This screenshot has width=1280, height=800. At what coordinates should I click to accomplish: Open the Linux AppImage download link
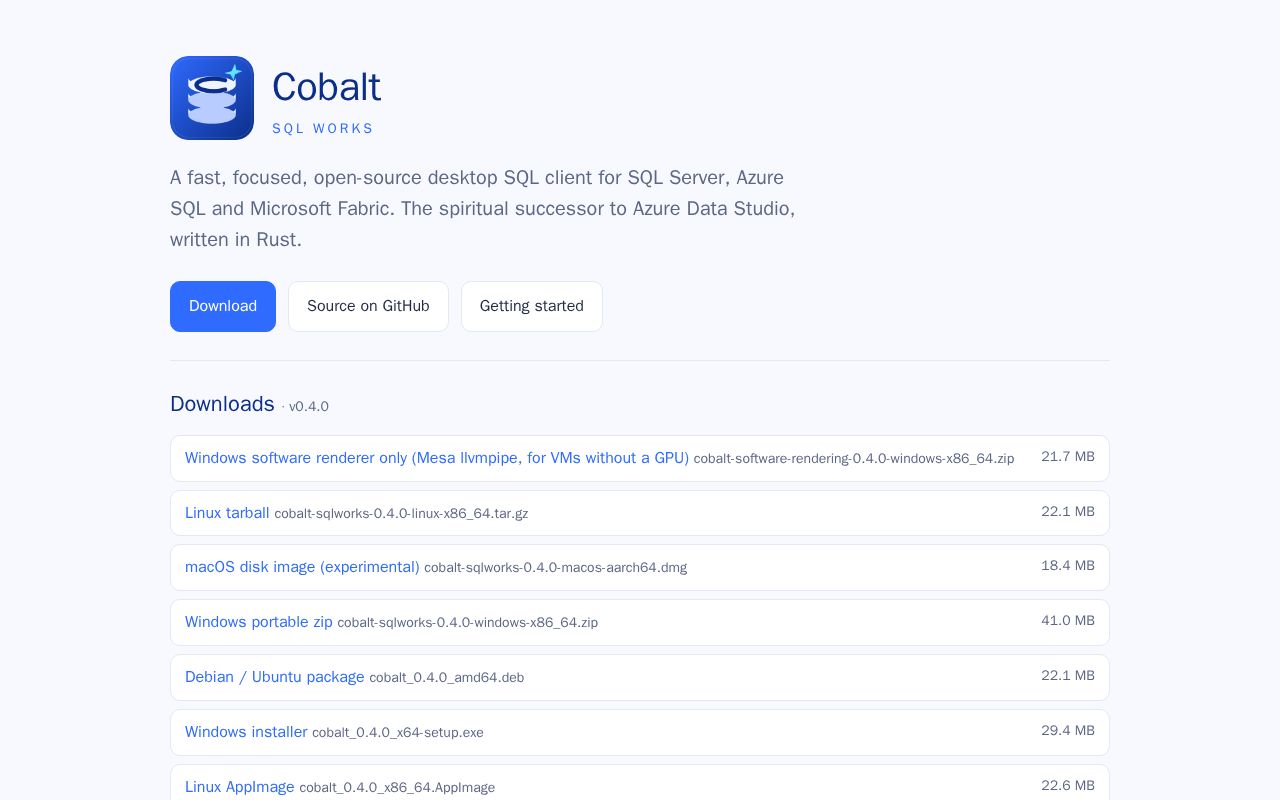click(240, 787)
